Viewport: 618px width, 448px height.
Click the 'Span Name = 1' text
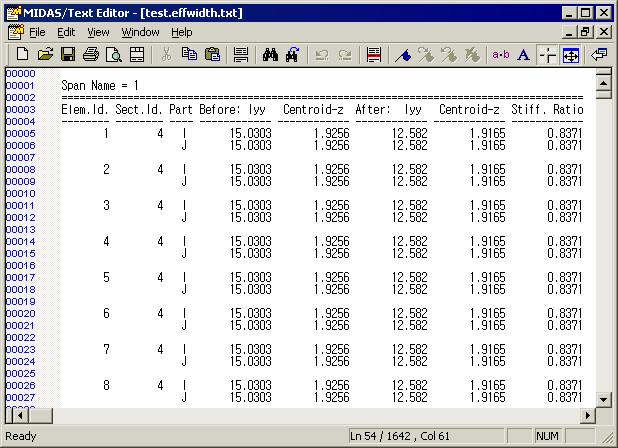[100, 86]
